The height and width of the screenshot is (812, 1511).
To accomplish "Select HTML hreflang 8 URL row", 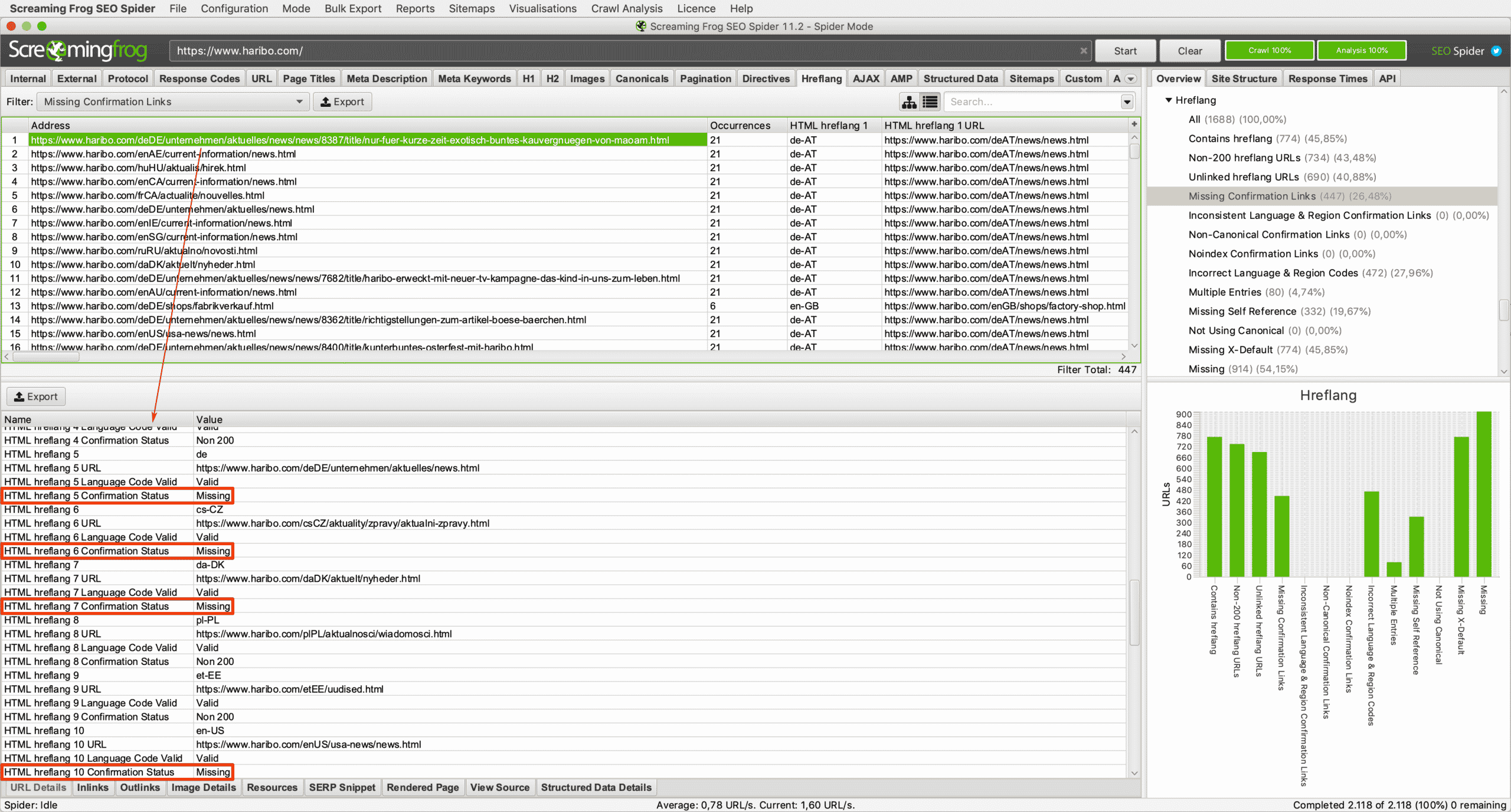I will (x=564, y=634).
